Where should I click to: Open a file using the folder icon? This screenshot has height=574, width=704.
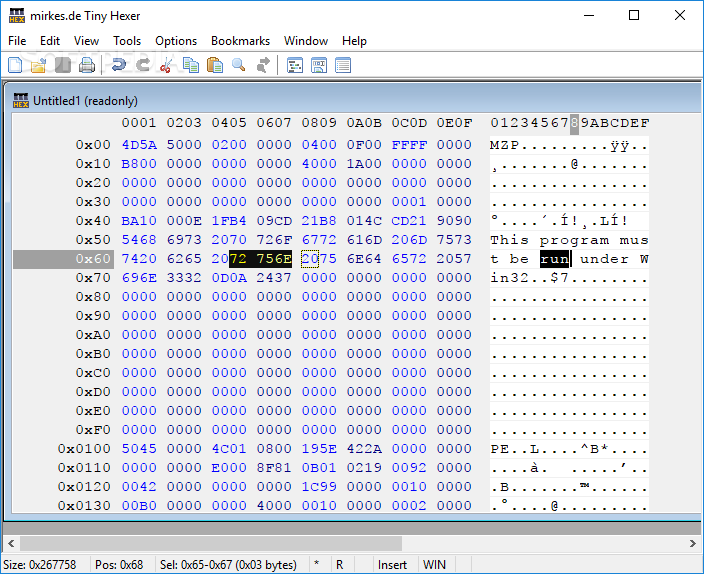[x=39, y=66]
